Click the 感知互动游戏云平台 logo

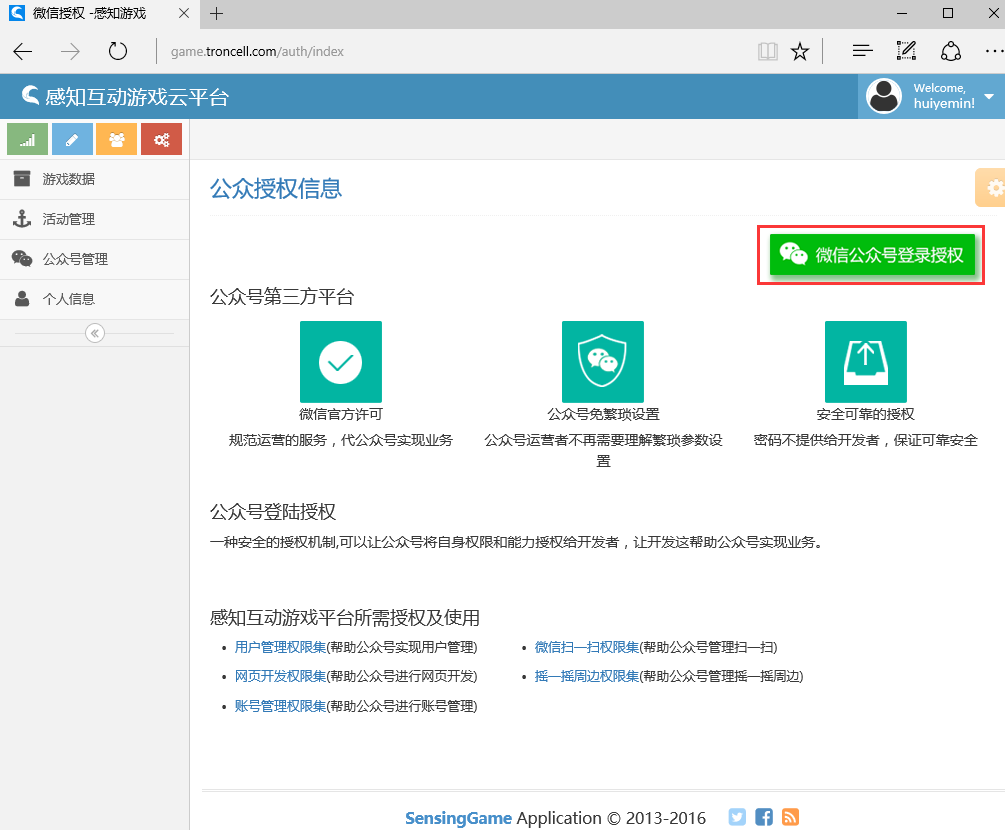coord(125,96)
